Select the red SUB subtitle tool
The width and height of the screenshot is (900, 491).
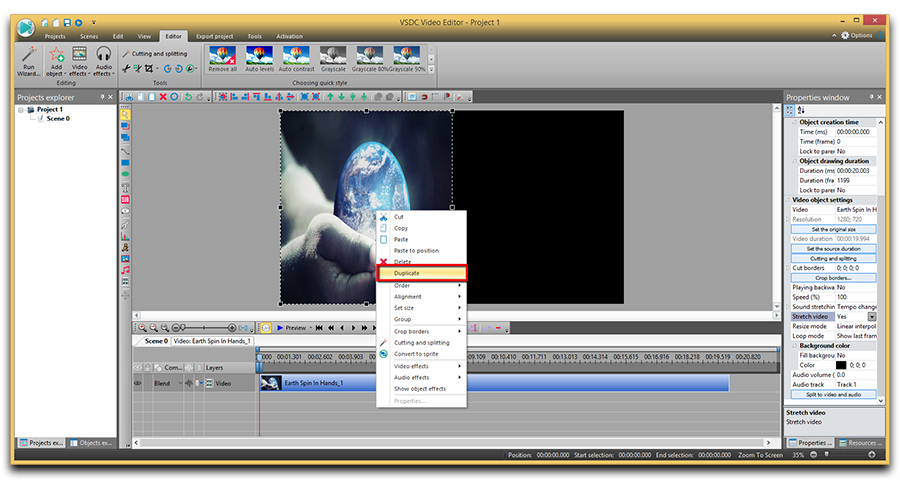[x=125, y=200]
